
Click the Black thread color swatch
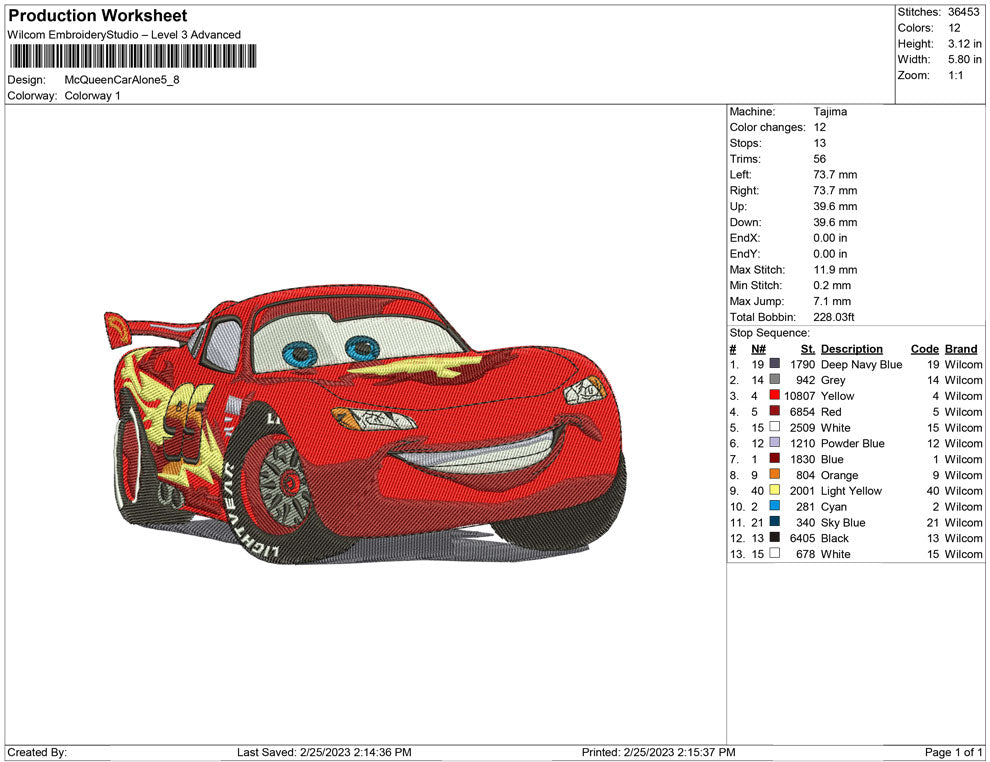pos(774,539)
